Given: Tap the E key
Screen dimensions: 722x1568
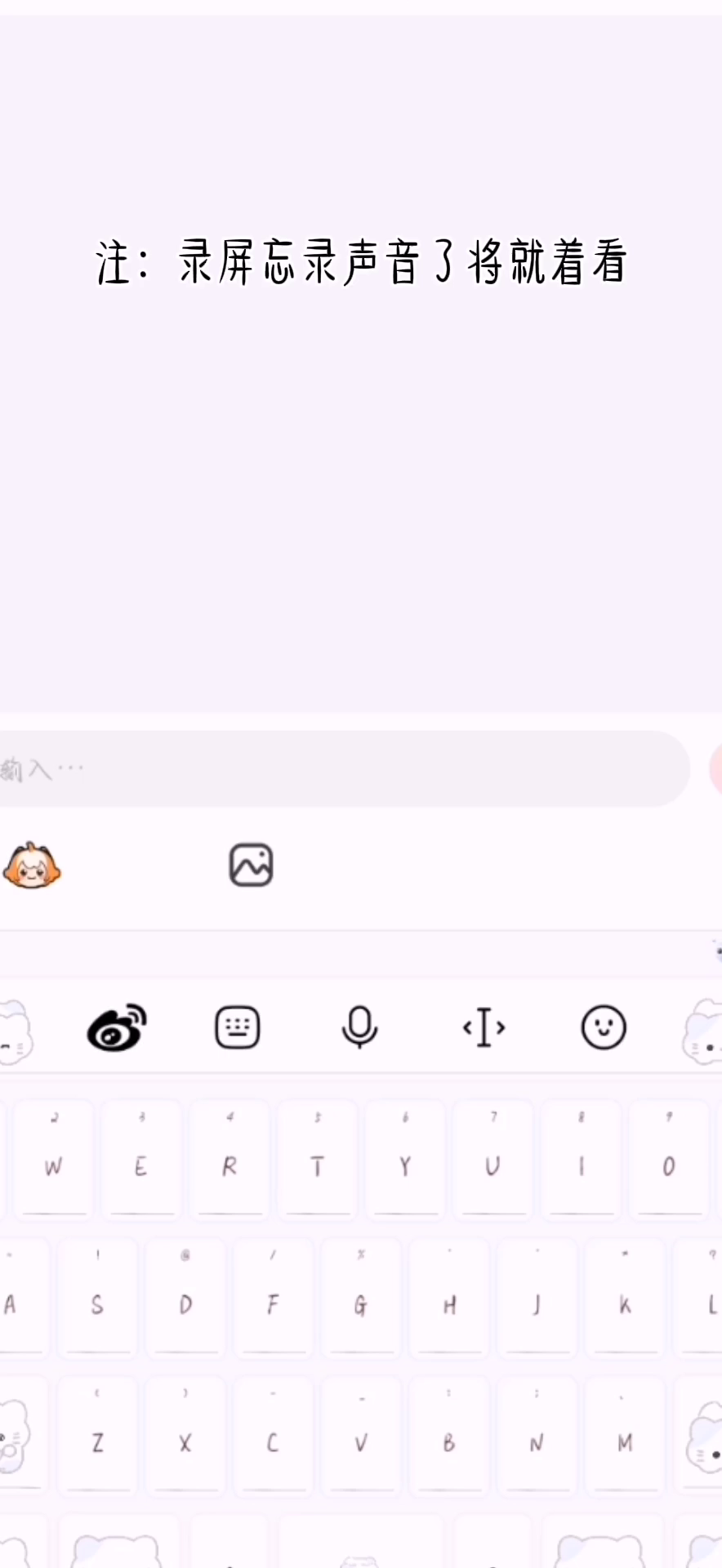Looking at the screenshot, I should click(x=140, y=1157).
